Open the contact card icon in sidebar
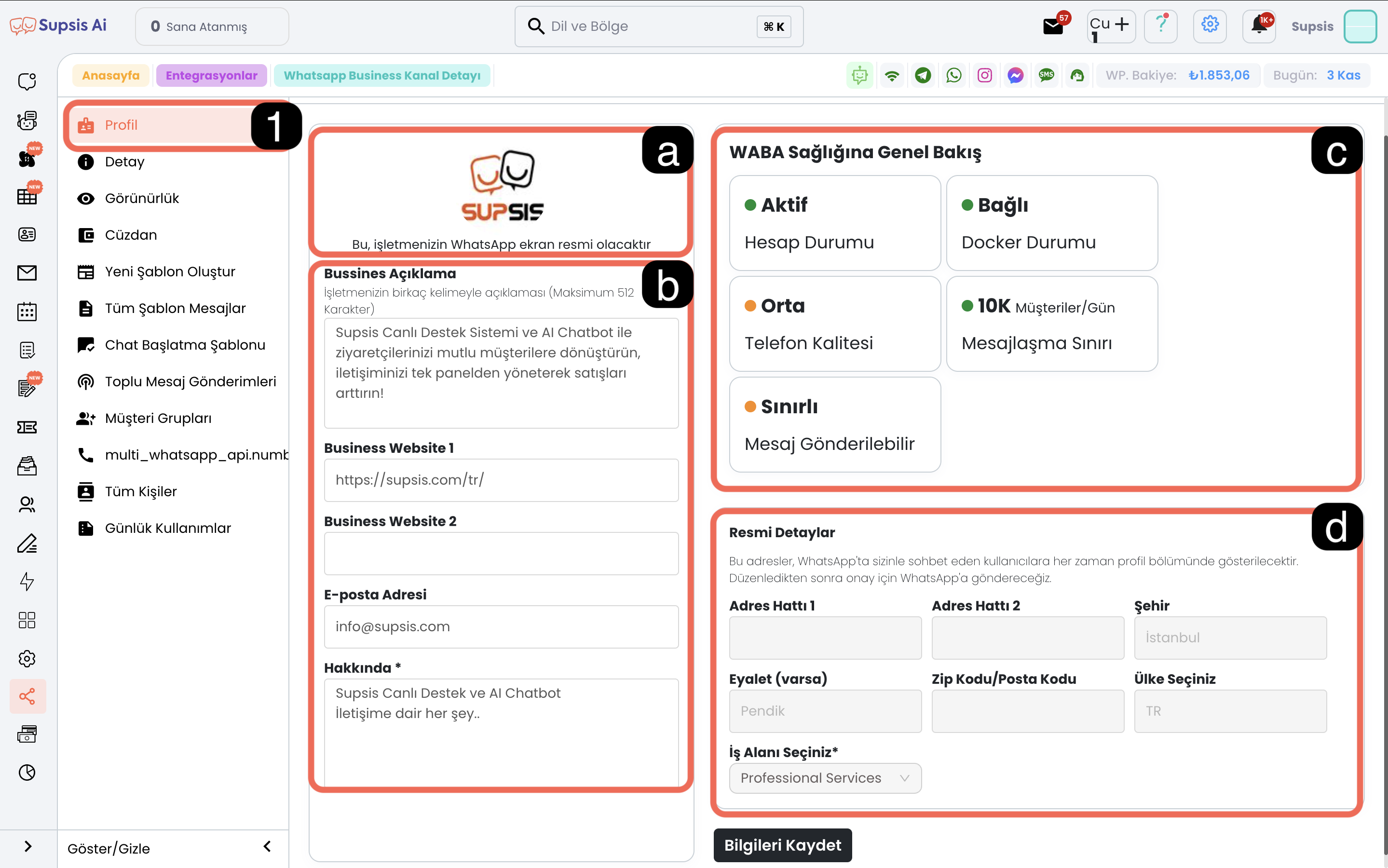The height and width of the screenshot is (868, 1388). click(x=27, y=234)
